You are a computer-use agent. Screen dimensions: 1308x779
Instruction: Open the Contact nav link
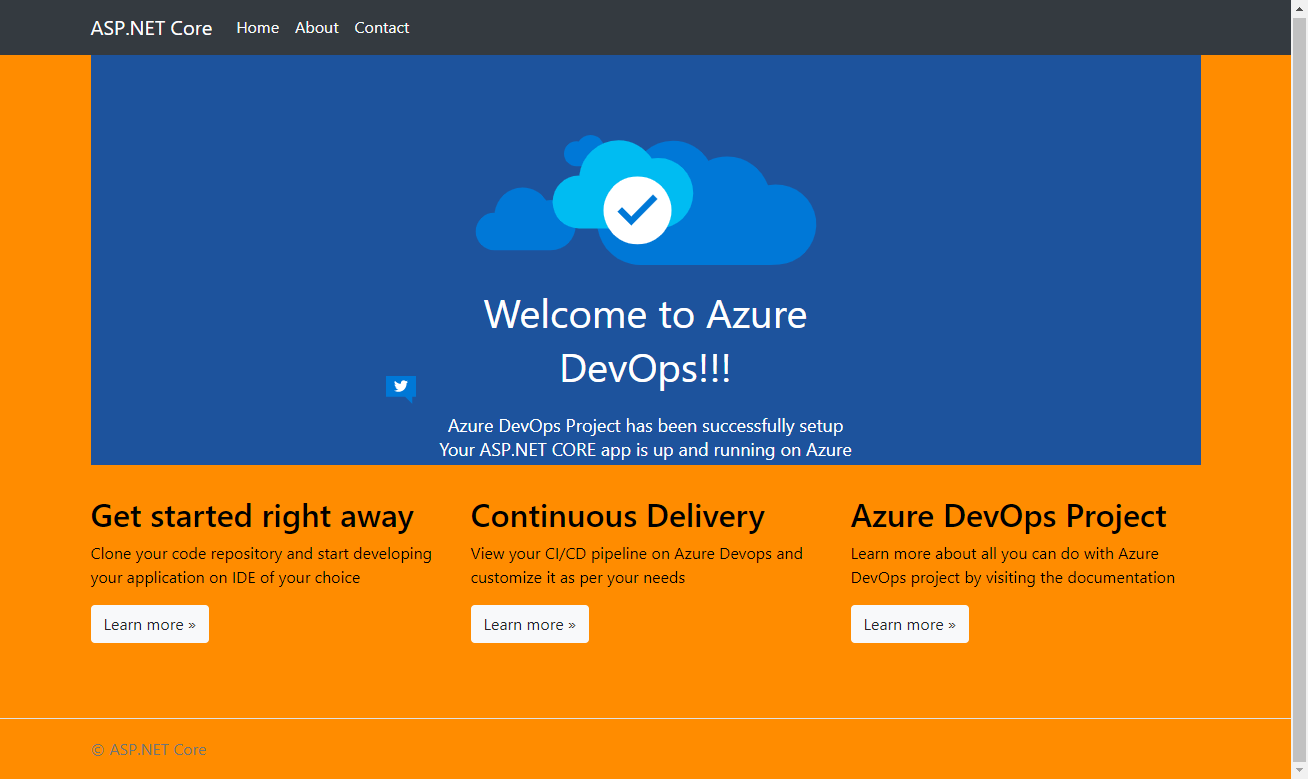[381, 28]
